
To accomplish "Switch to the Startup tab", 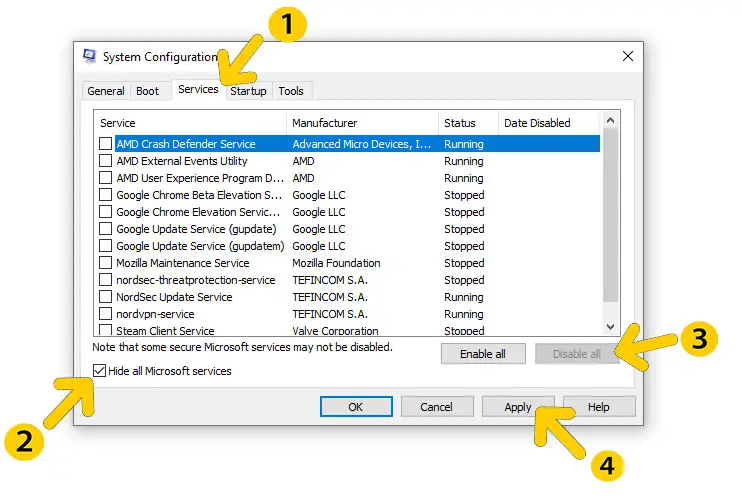I will point(248,91).
